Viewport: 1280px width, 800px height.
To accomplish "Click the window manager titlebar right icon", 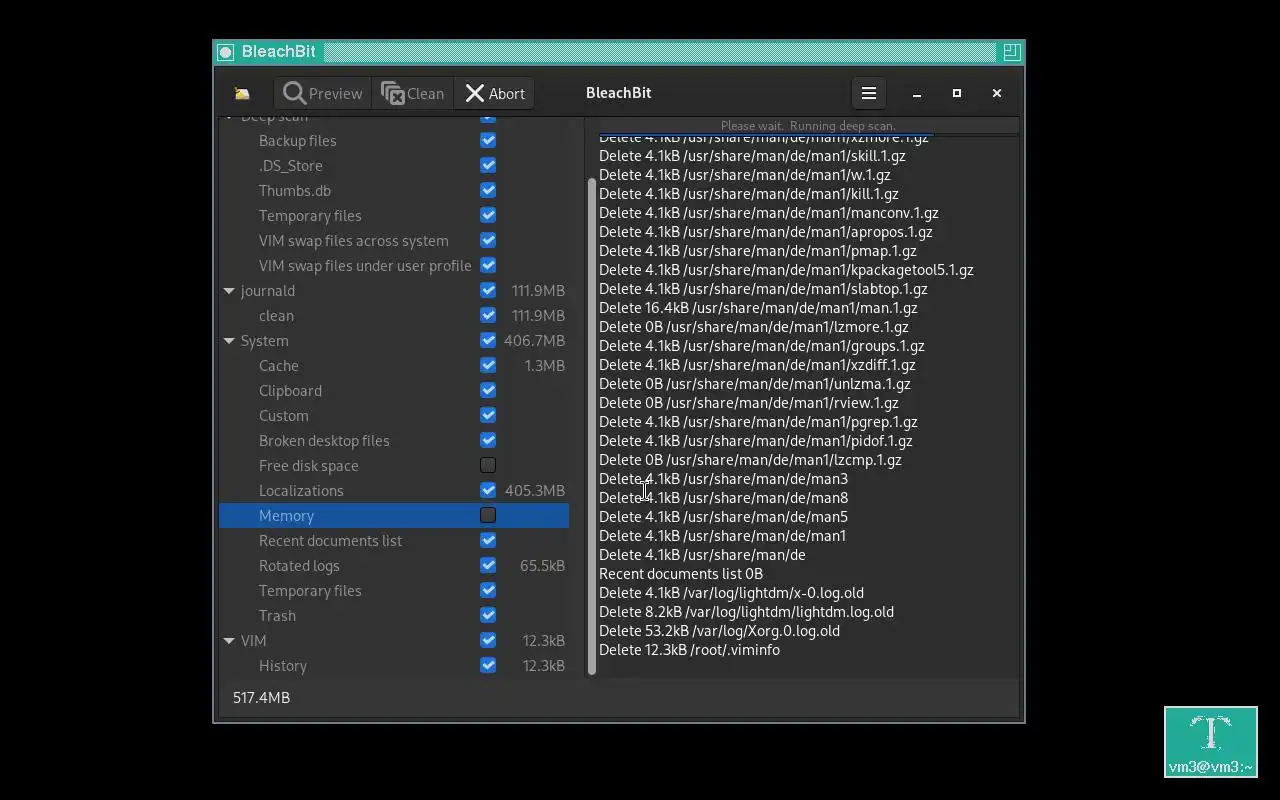I will pos(1011,51).
